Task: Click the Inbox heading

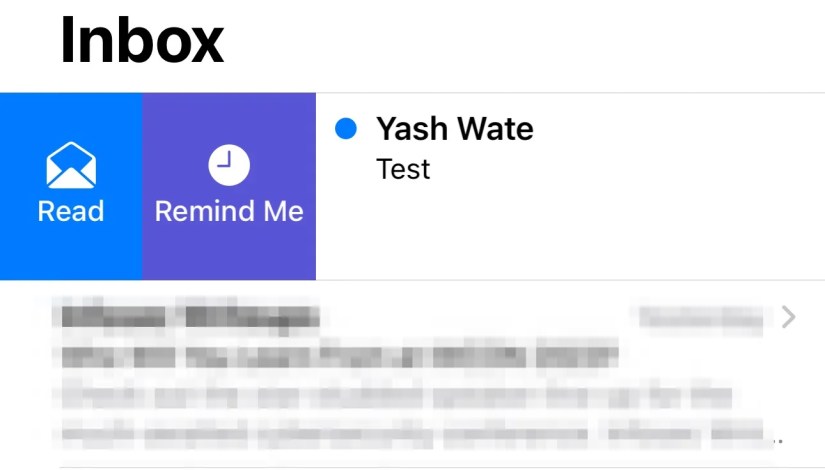Action: (x=142, y=41)
